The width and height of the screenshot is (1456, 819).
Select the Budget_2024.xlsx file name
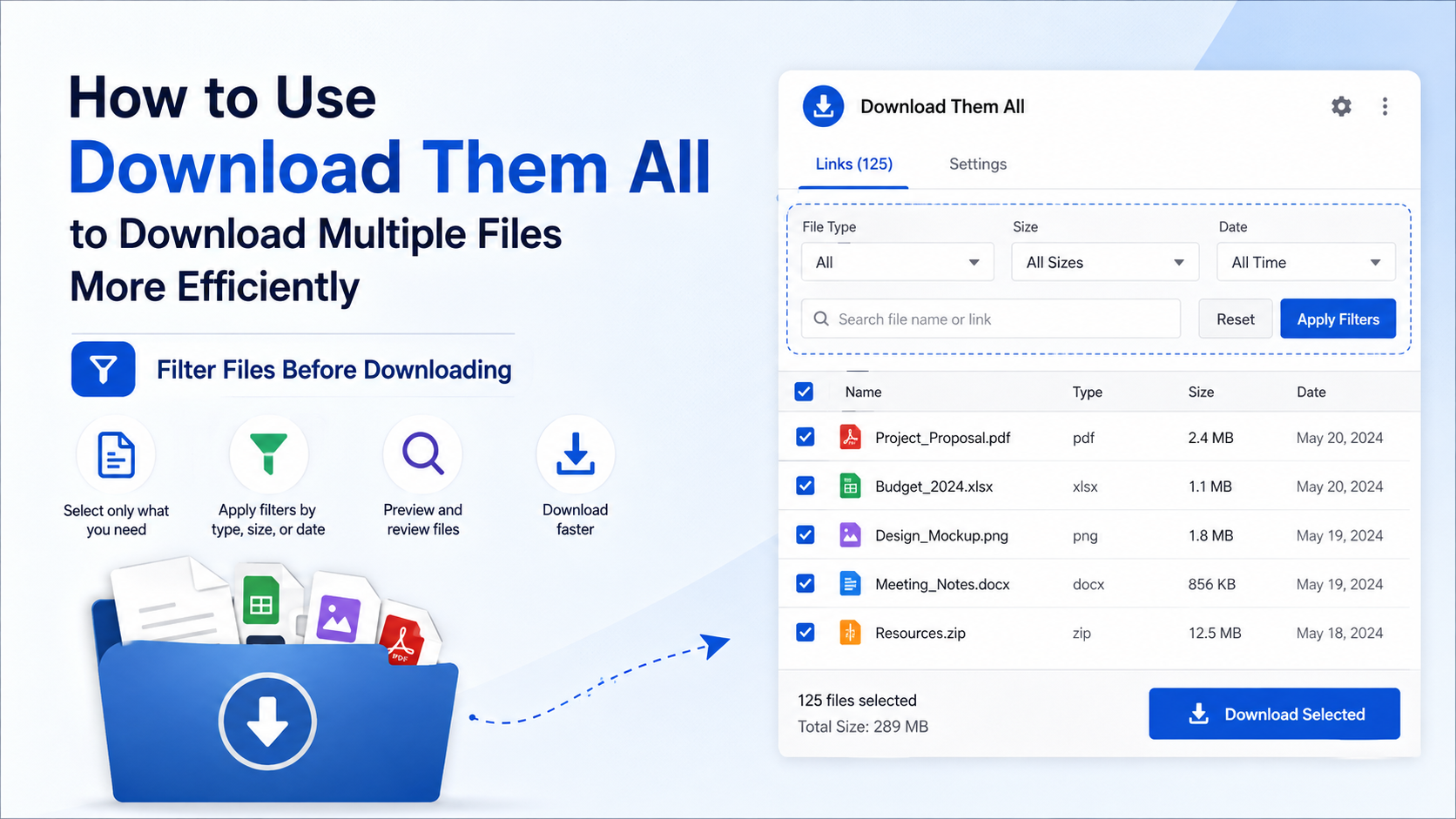coord(934,486)
